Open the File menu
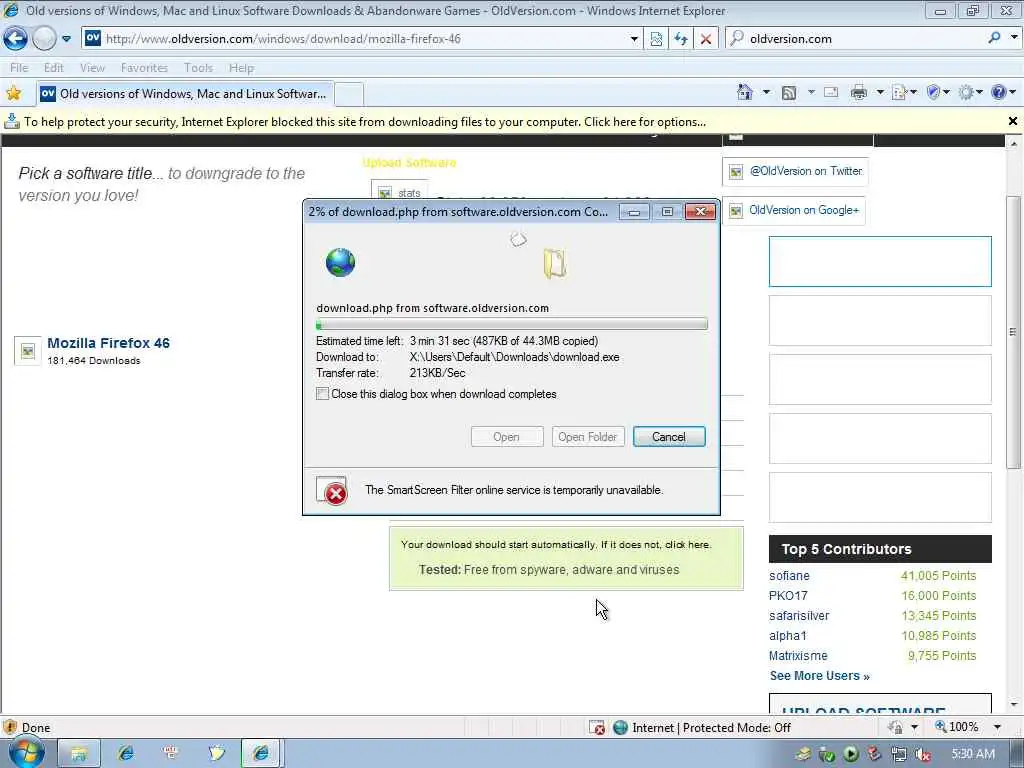 click(19, 68)
